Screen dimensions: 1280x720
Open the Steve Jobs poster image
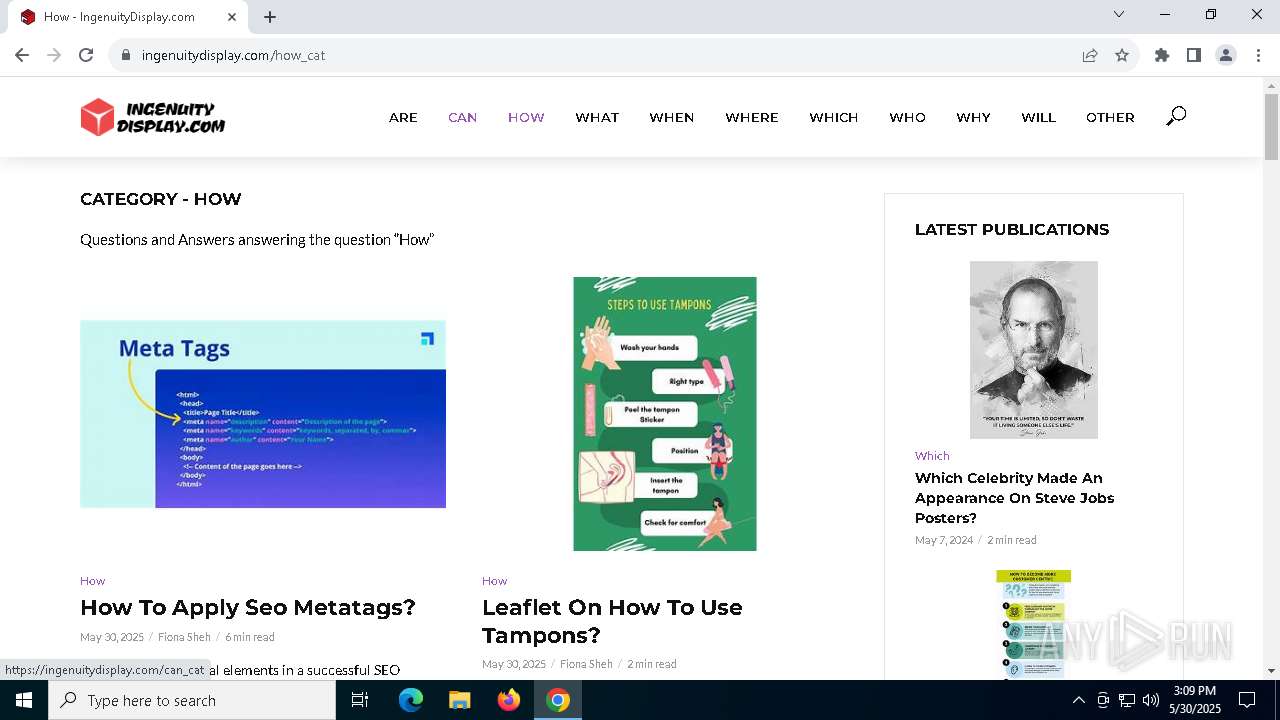point(1034,350)
